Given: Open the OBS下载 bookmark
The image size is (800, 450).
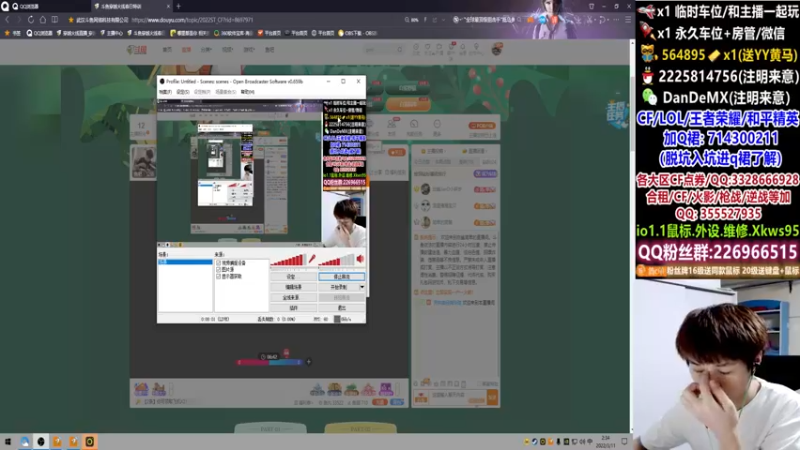Looking at the screenshot, I should (x=358, y=33).
